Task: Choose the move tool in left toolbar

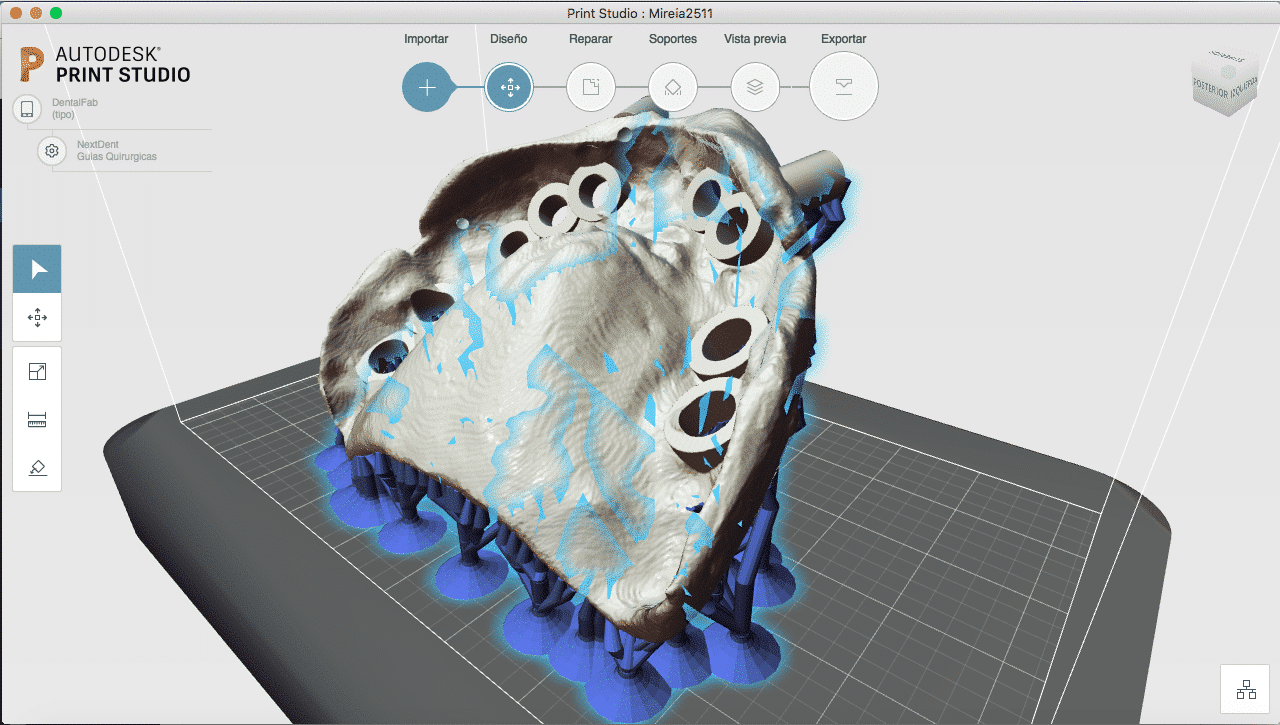Action: [x=38, y=318]
